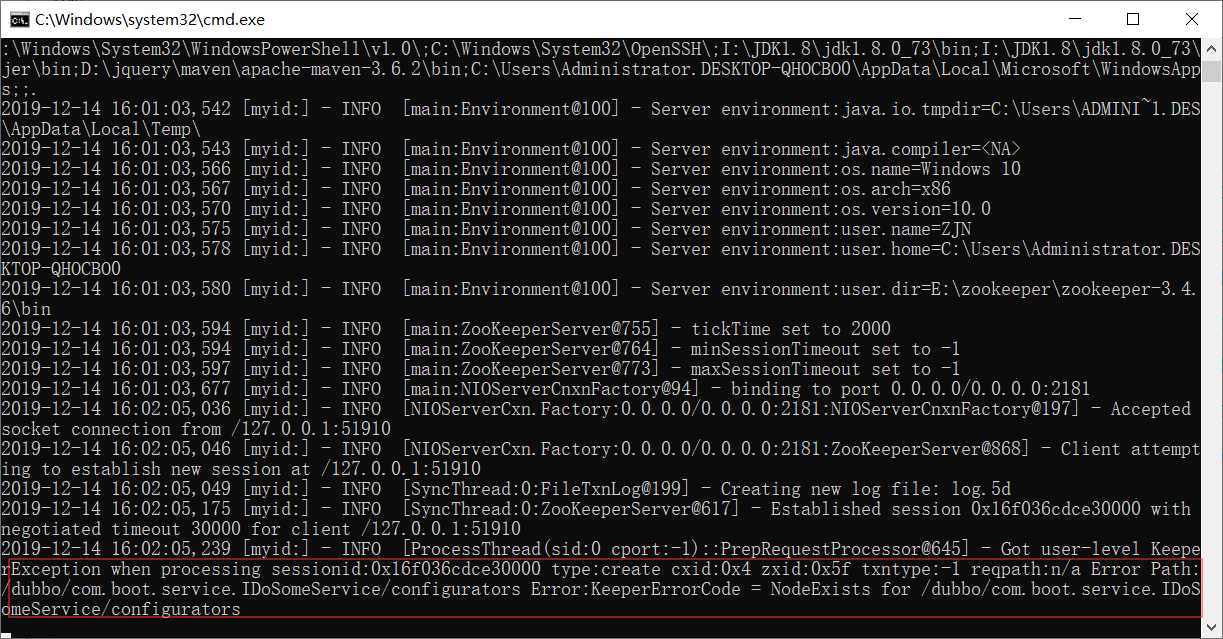The height and width of the screenshot is (639, 1223).
Task: Click the text 'maxSessionTimeout set to -1'
Action: coord(825,369)
